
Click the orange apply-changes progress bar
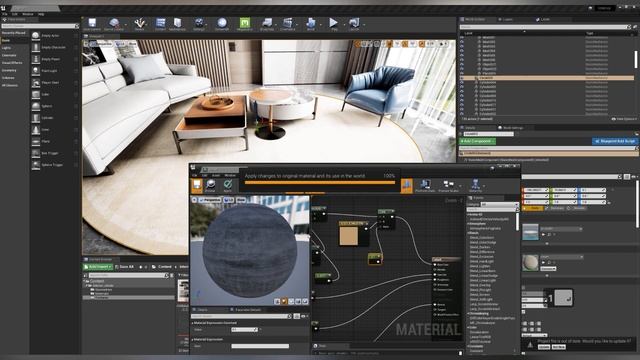click(x=320, y=182)
